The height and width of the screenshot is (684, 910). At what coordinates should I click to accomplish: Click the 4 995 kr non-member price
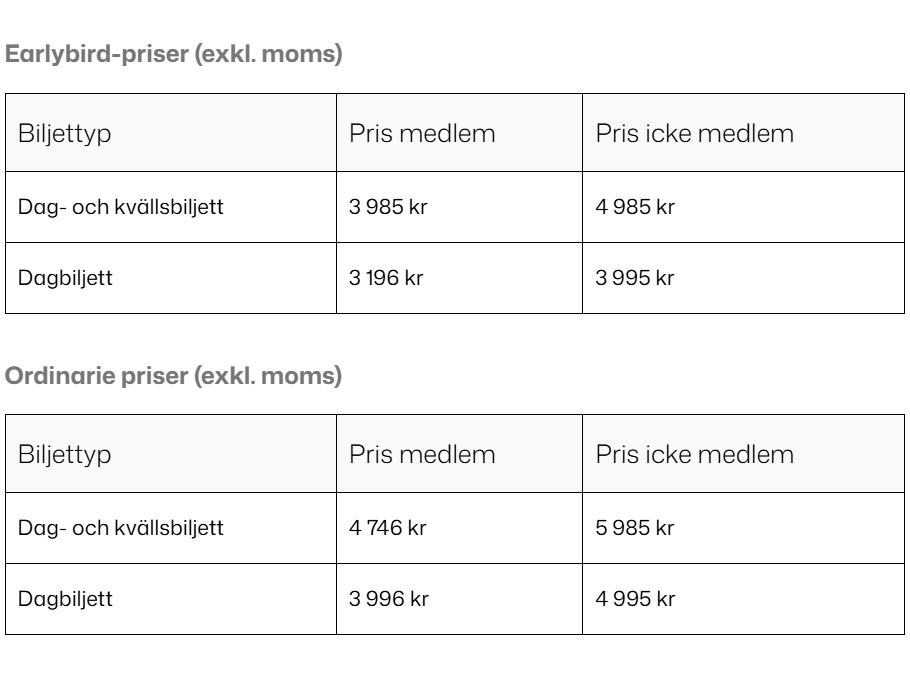click(x=635, y=599)
